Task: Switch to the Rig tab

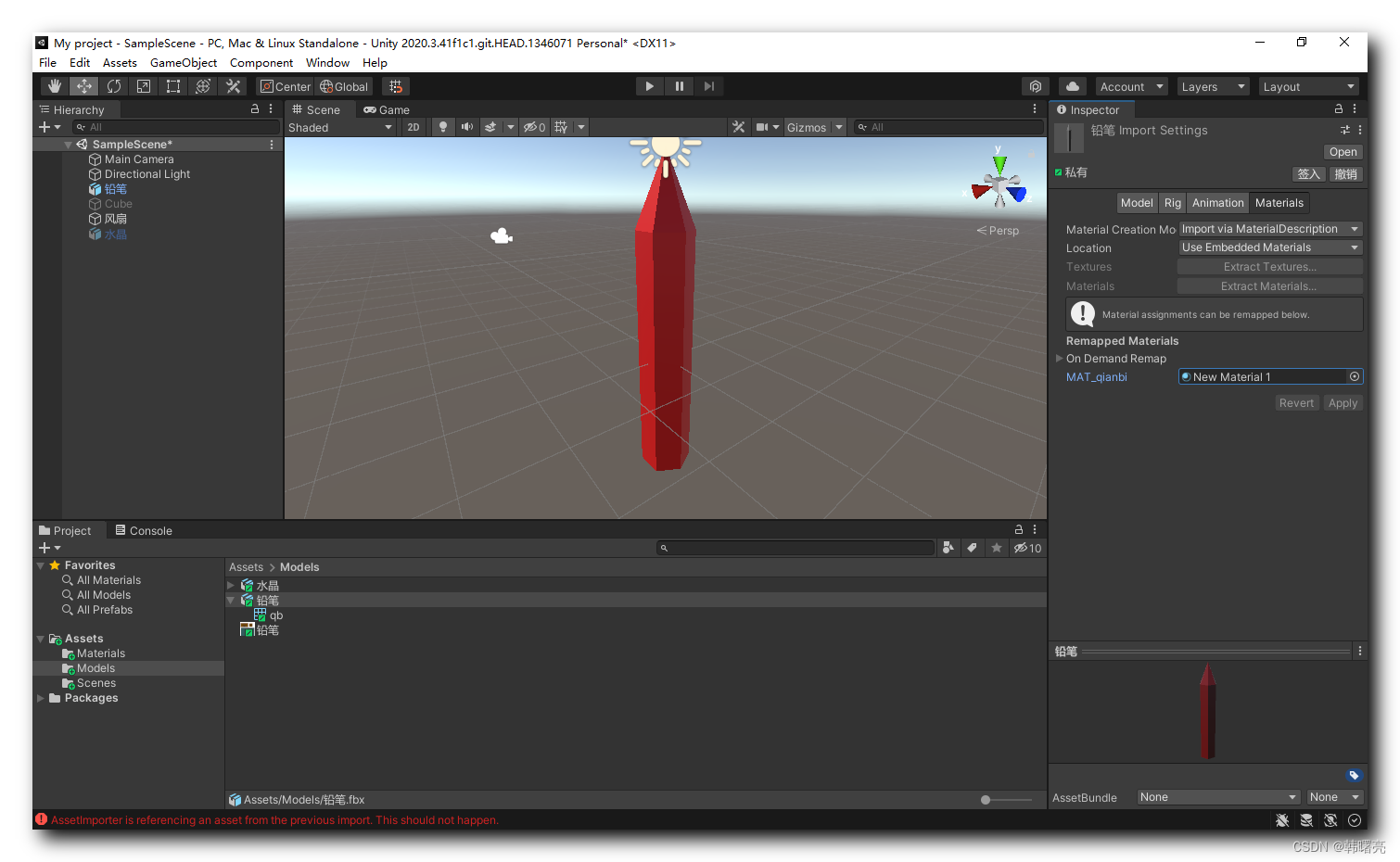Action: tap(1172, 202)
